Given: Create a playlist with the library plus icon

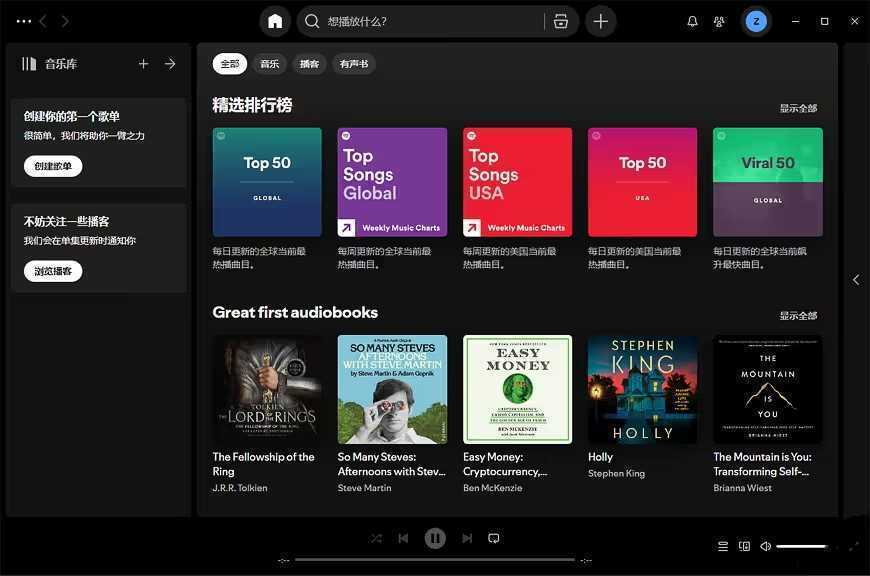Looking at the screenshot, I should [x=143, y=62].
